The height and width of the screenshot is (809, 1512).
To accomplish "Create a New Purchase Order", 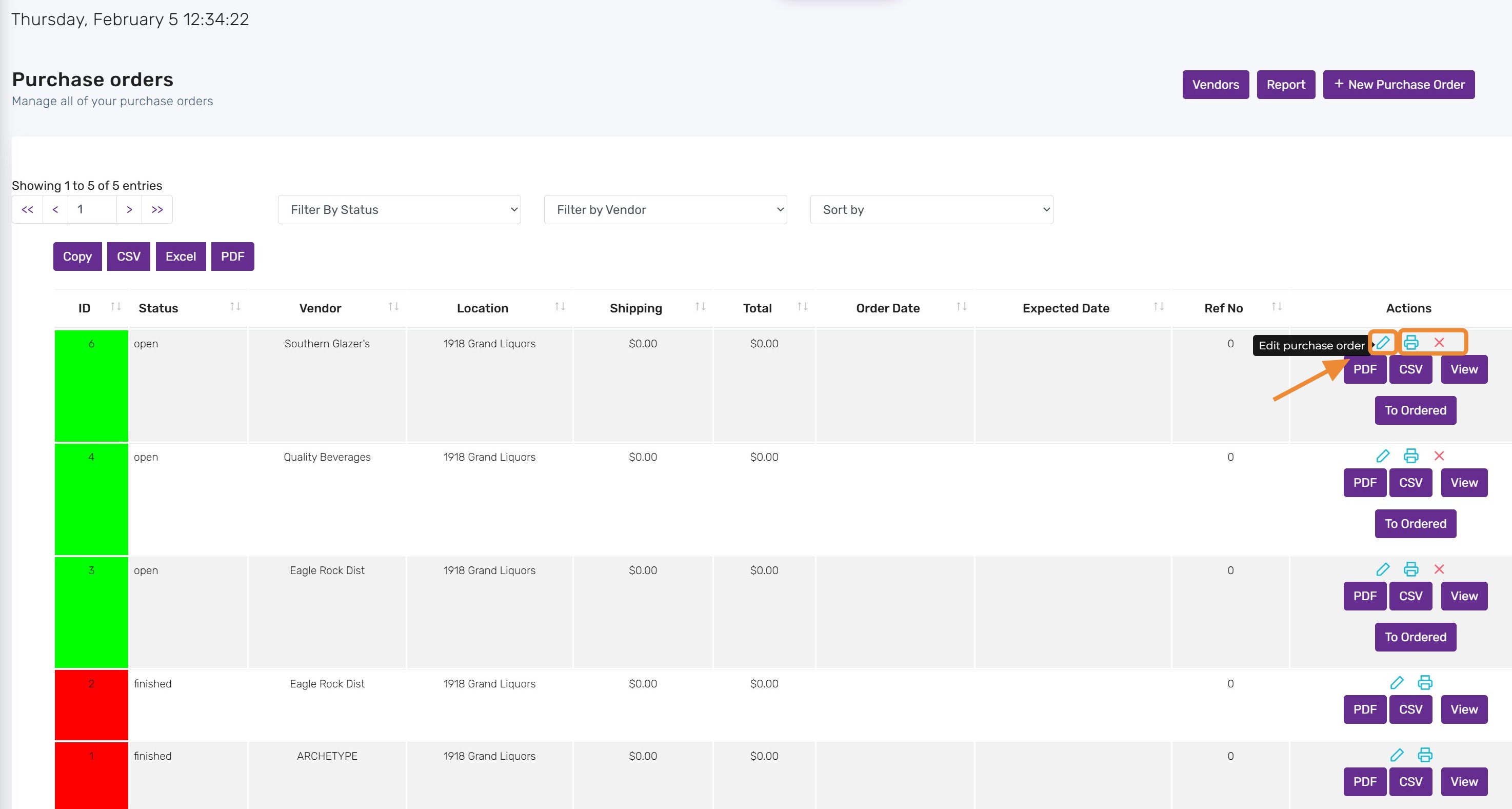I will 1399,85.
